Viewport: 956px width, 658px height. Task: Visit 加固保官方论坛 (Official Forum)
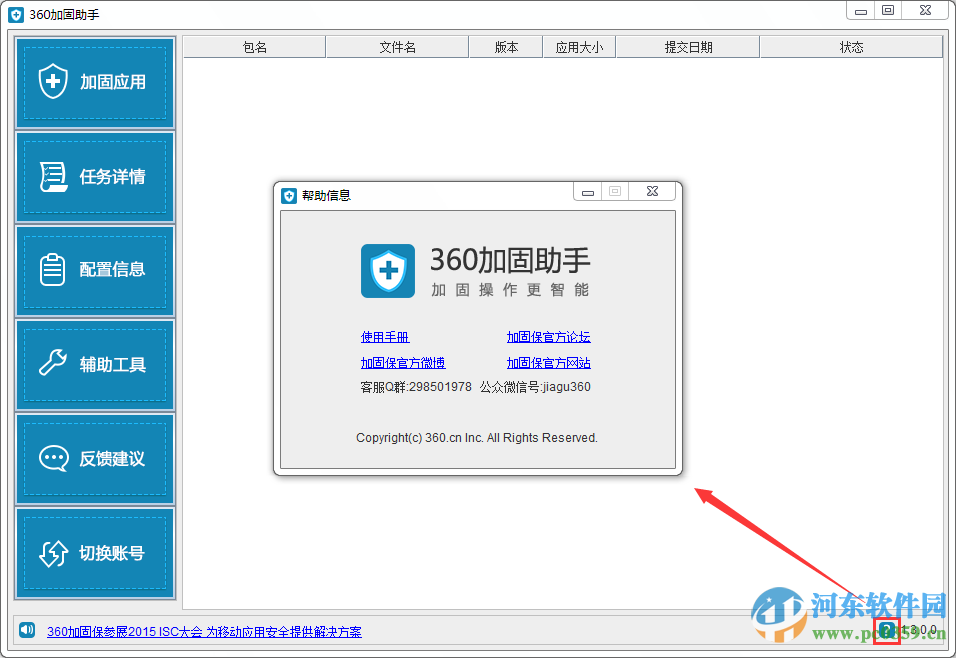(x=548, y=337)
